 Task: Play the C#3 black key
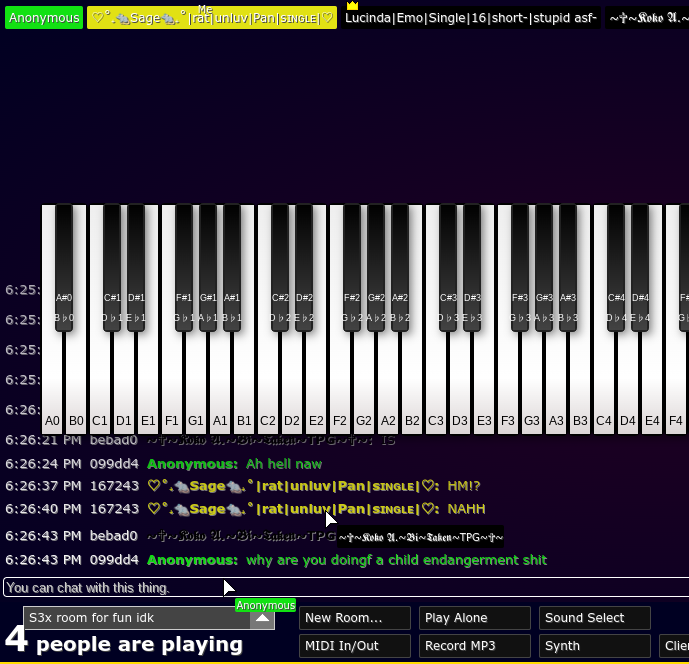448,268
